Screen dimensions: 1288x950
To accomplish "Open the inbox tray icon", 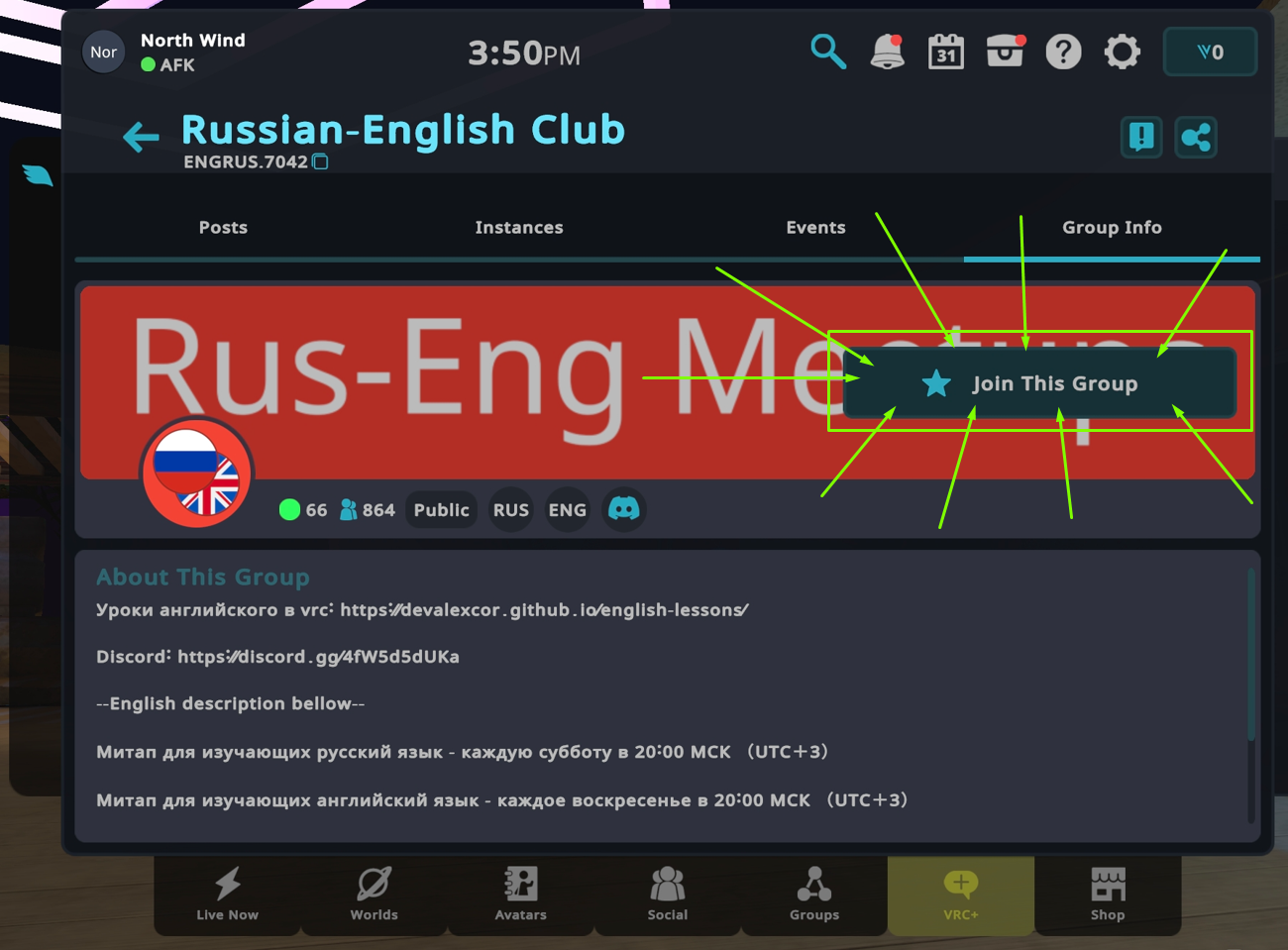I will (1005, 52).
